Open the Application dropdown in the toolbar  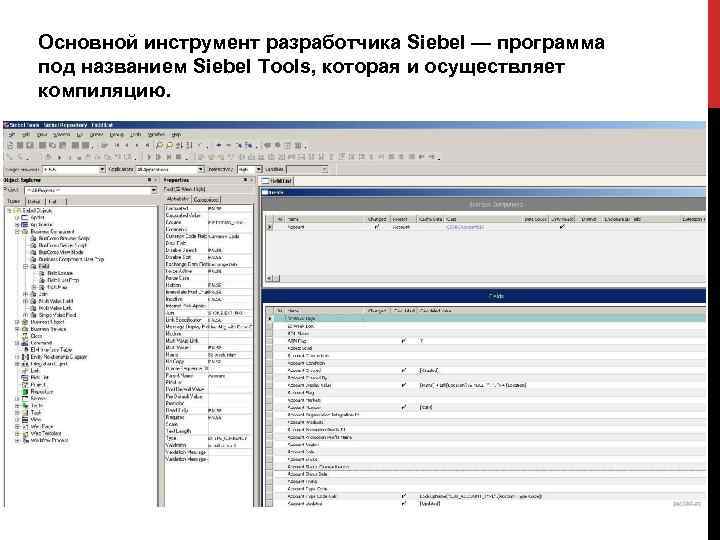[x=201, y=169]
